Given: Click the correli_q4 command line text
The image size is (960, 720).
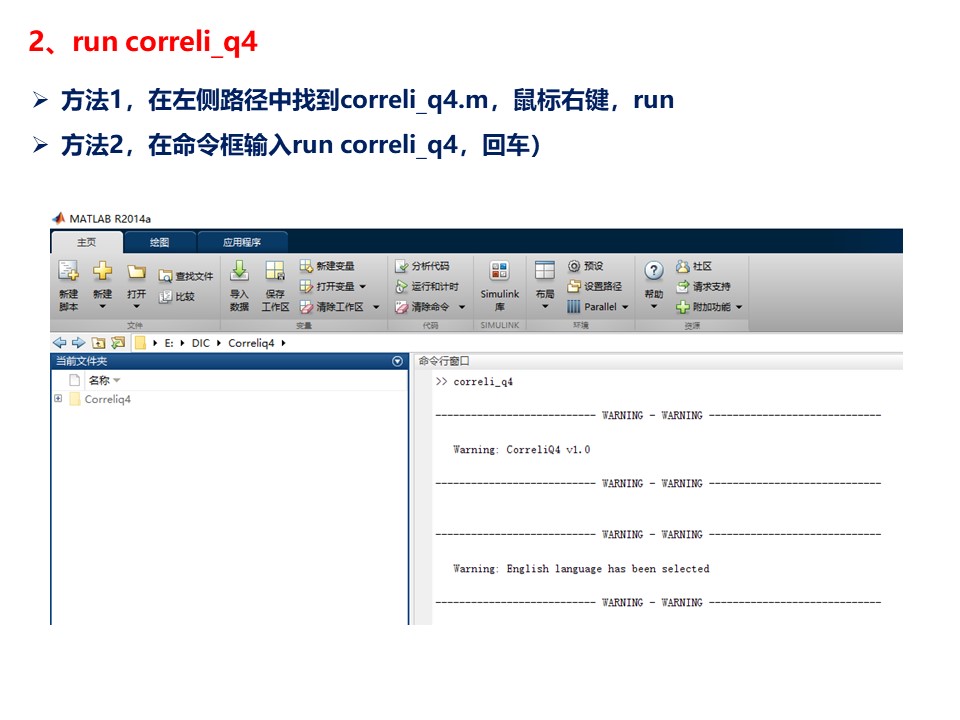Looking at the screenshot, I should pos(483,381).
